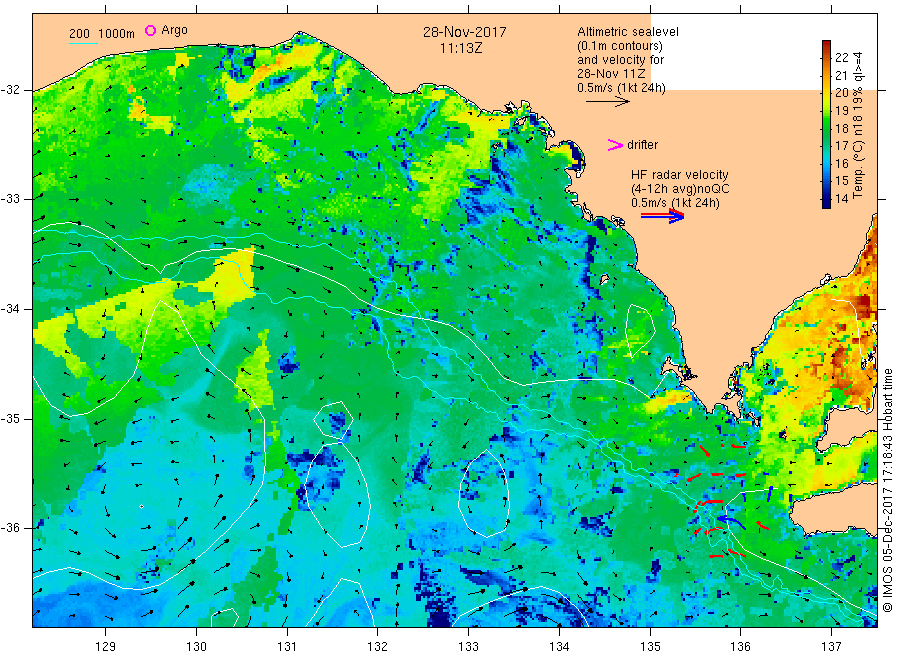Click color bar value 14
The width and height of the screenshot is (900, 660).
(841, 199)
